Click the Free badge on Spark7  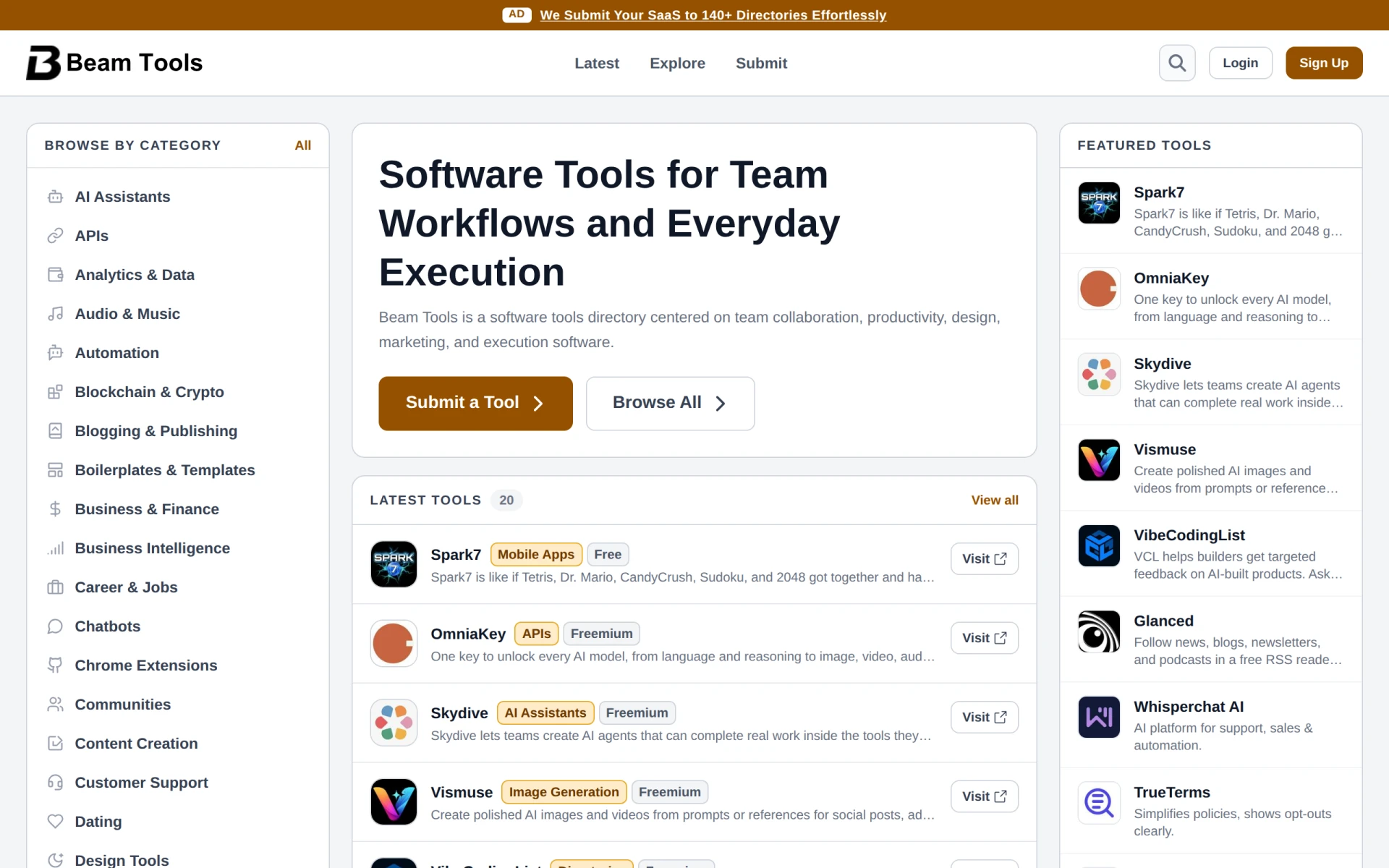[x=608, y=554]
